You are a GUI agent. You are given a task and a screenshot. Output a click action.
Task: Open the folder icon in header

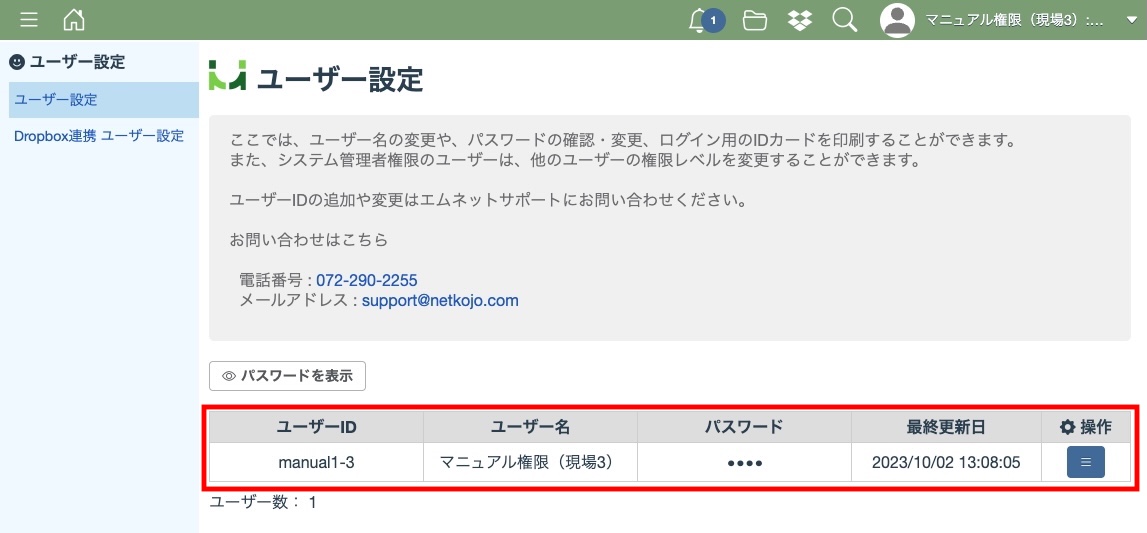[755, 20]
